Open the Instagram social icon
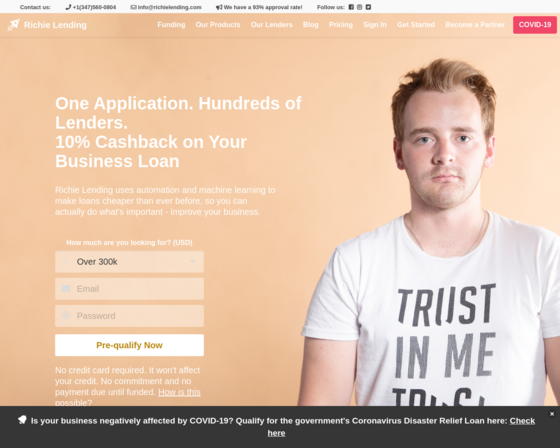The width and height of the screenshot is (560, 448). click(x=360, y=7)
